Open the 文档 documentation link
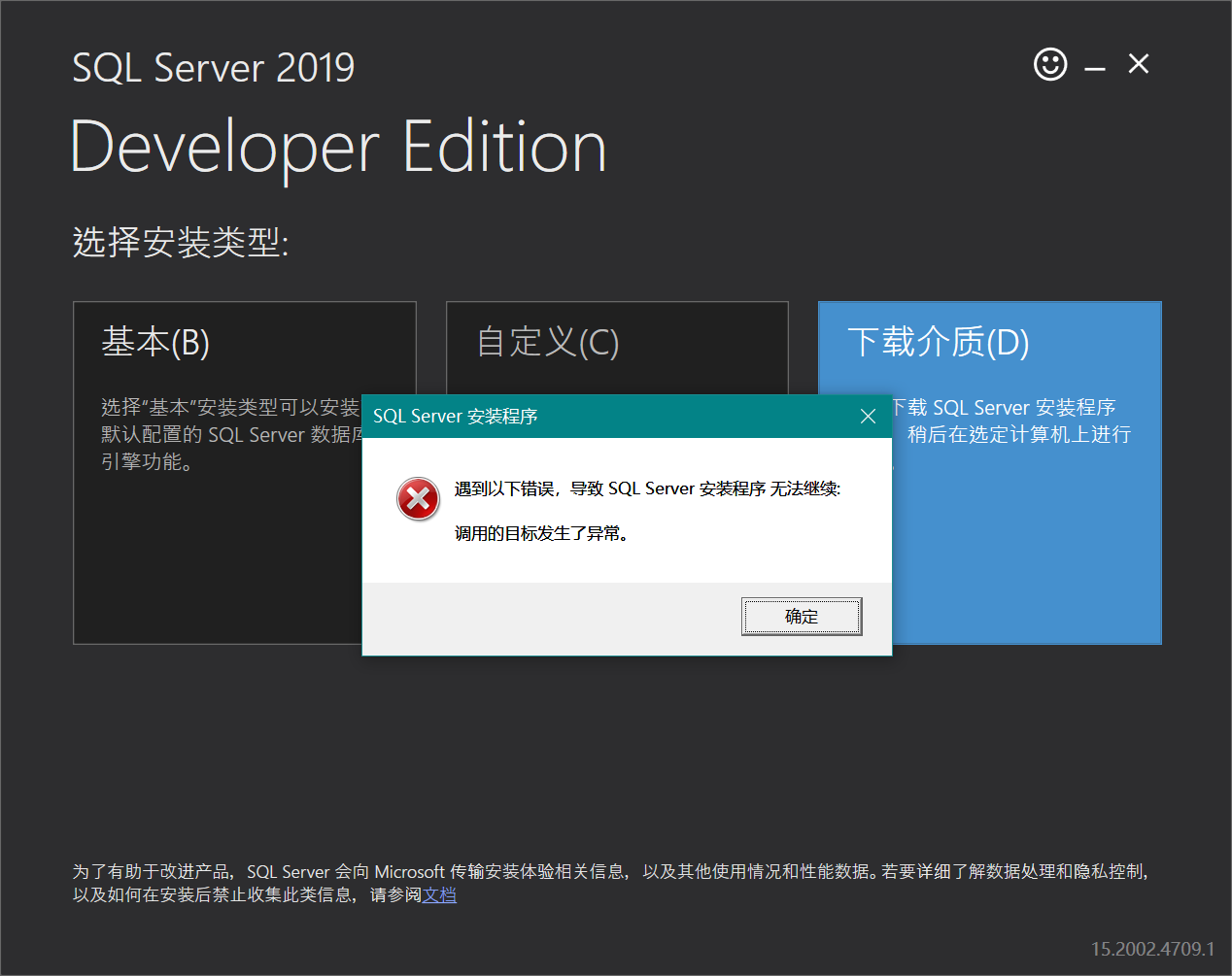The image size is (1232, 976). [439, 894]
